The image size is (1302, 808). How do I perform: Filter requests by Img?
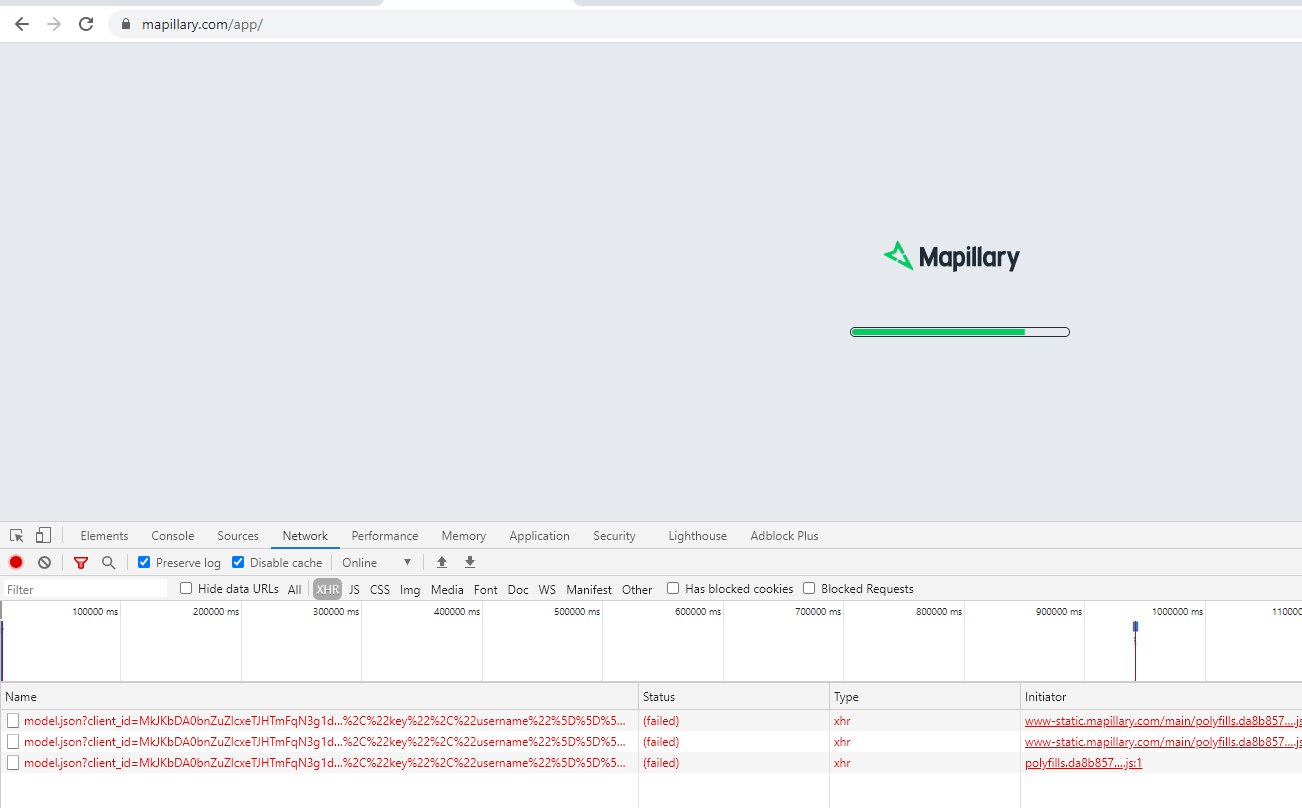410,590
